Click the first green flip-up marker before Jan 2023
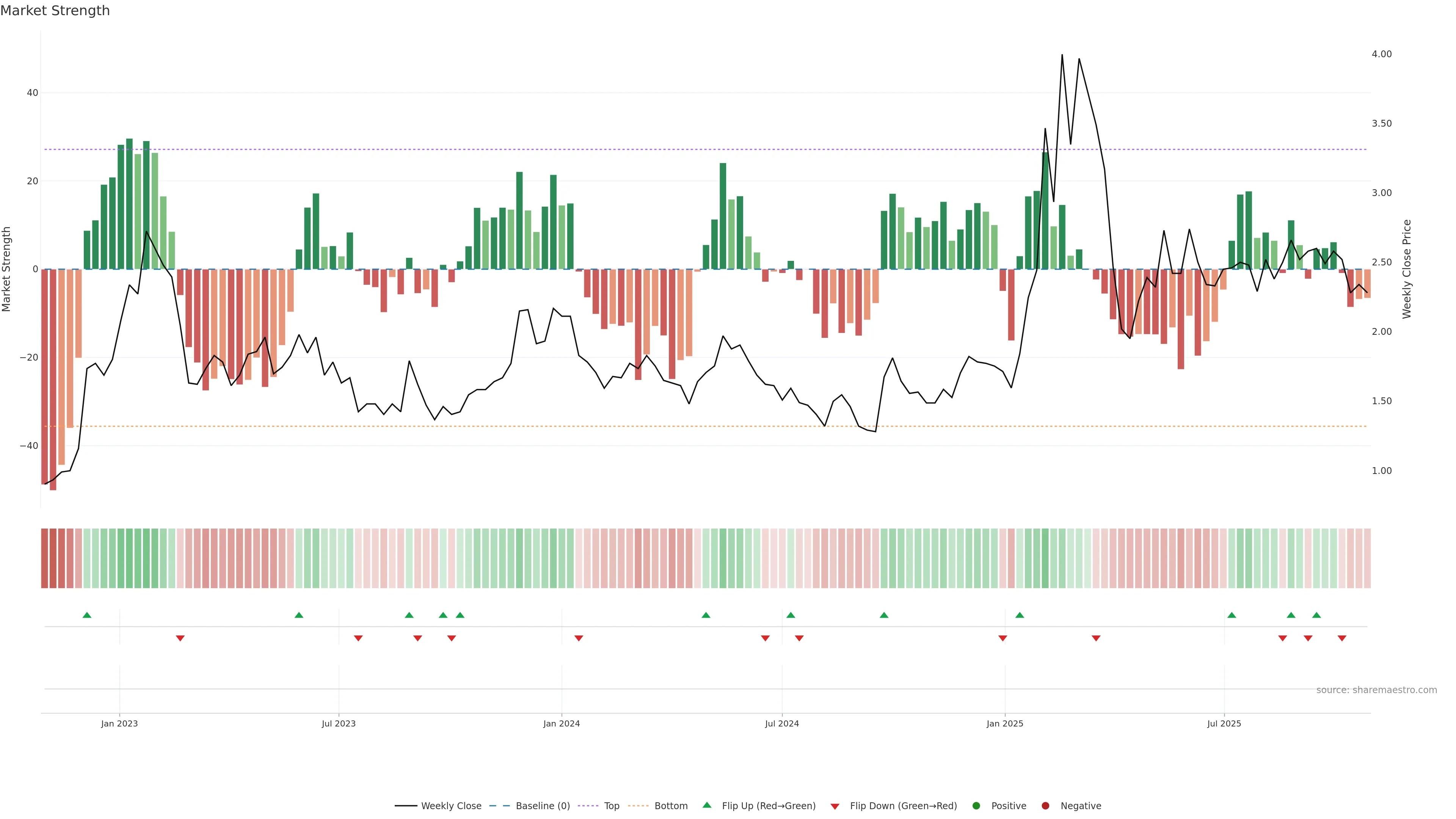Viewport: 1456px width, 819px height. click(87, 615)
